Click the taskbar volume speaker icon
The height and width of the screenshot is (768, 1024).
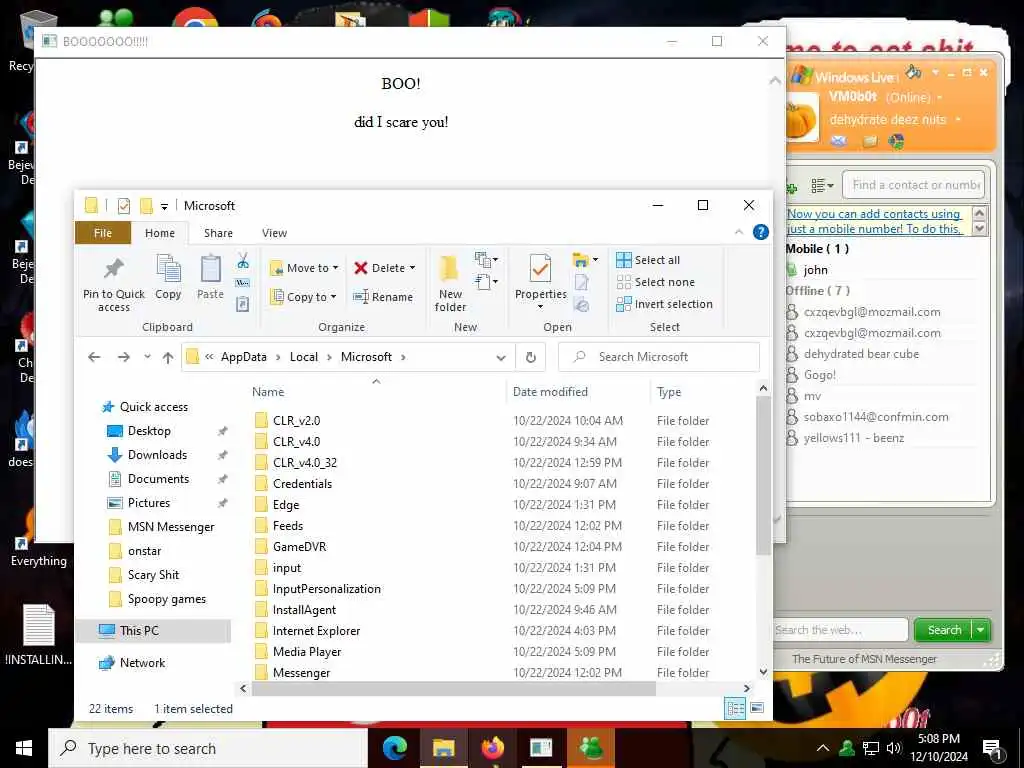pyautogui.click(x=894, y=748)
